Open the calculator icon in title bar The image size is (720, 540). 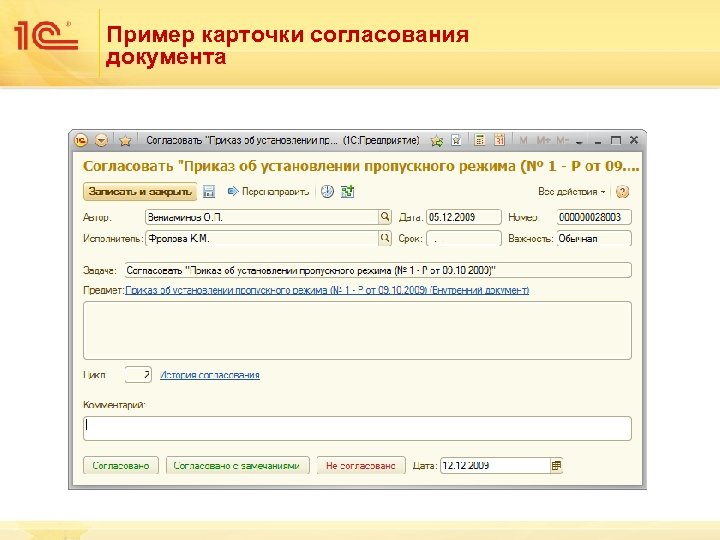tap(479, 140)
